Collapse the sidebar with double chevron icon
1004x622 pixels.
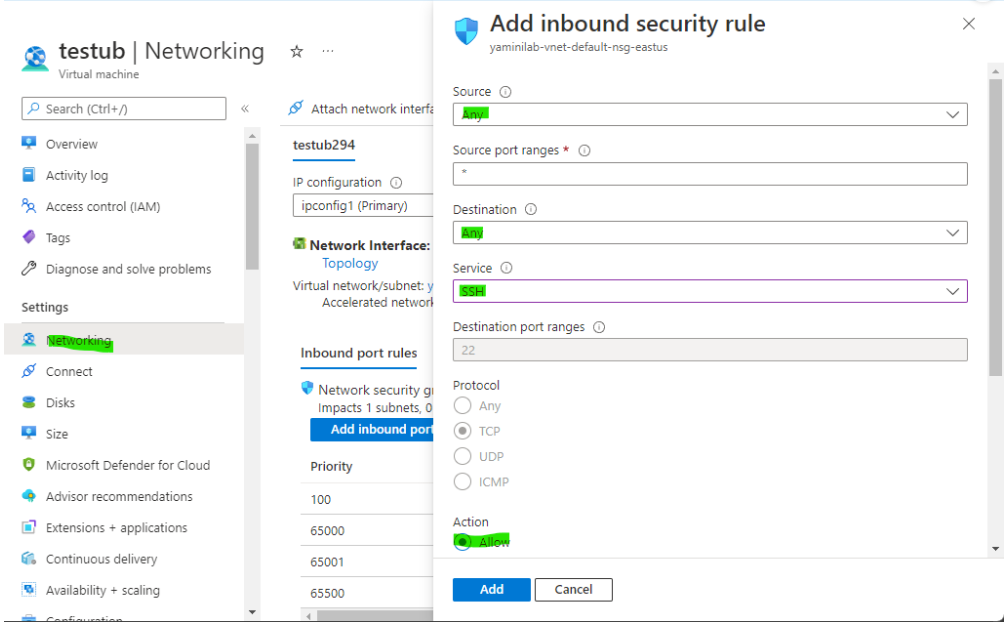click(245, 109)
